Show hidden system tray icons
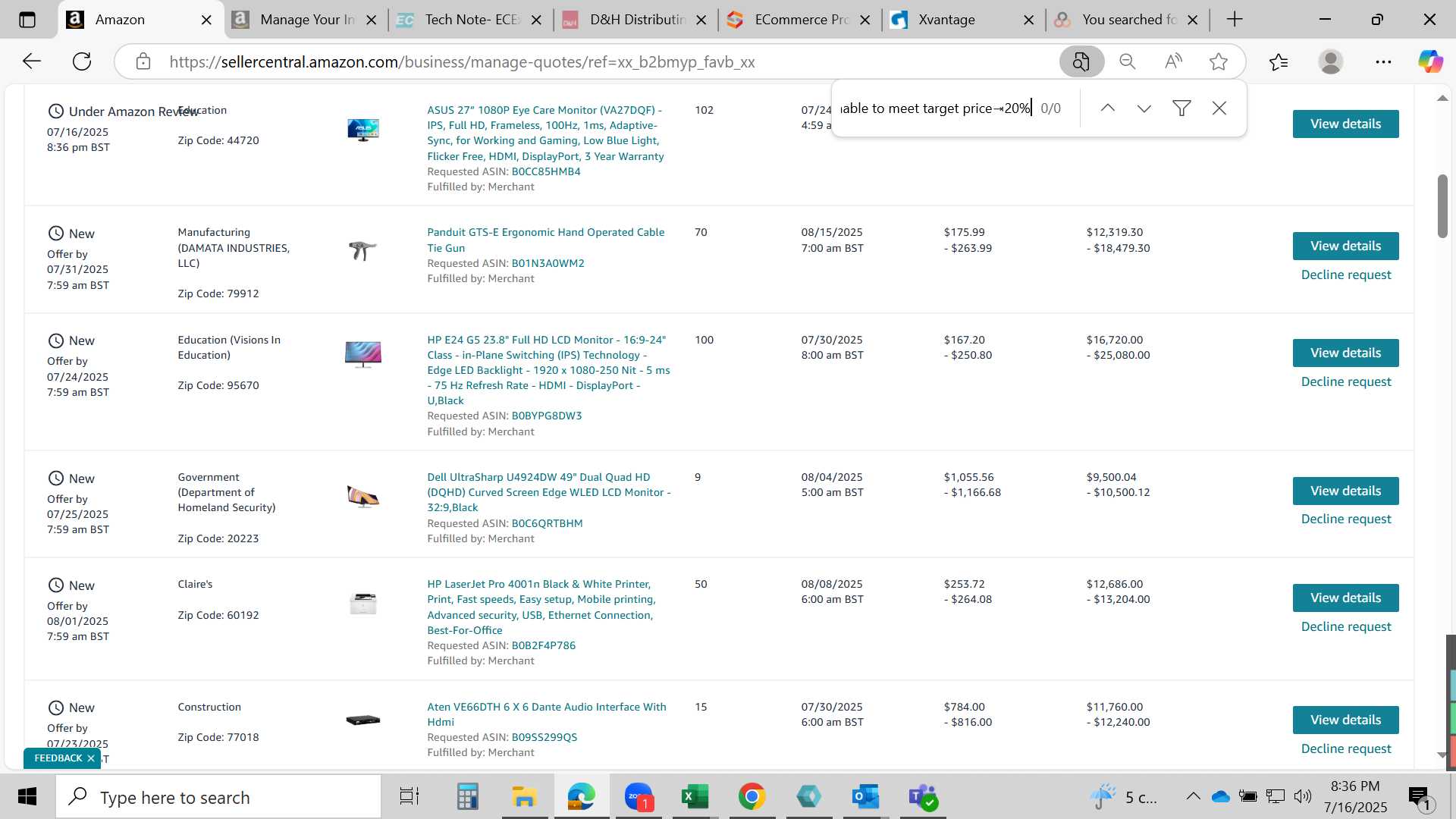Image resolution: width=1456 pixels, height=819 pixels. pos(1193,796)
